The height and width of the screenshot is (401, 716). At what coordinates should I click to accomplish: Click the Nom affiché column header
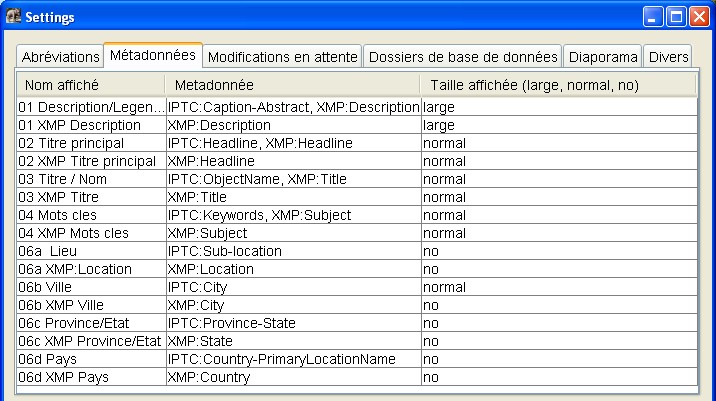tap(91, 85)
